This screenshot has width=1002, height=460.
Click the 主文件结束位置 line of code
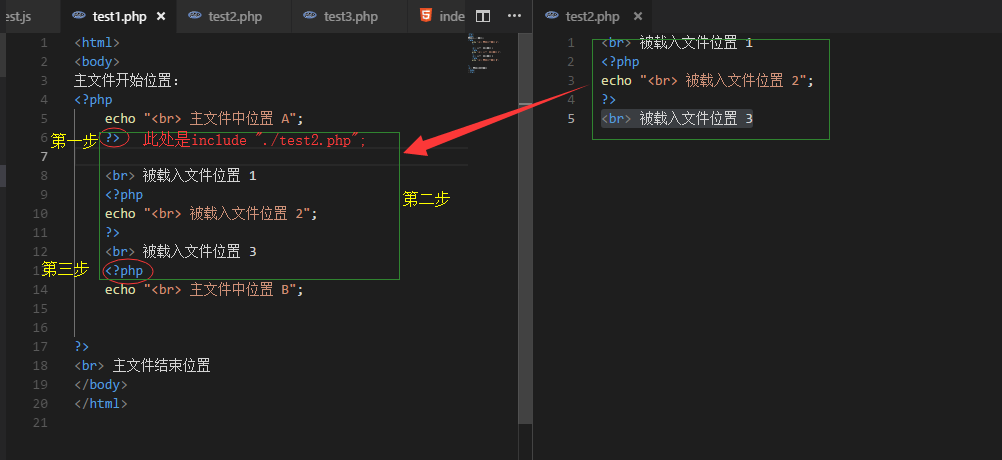pyautogui.click(x=150, y=366)
